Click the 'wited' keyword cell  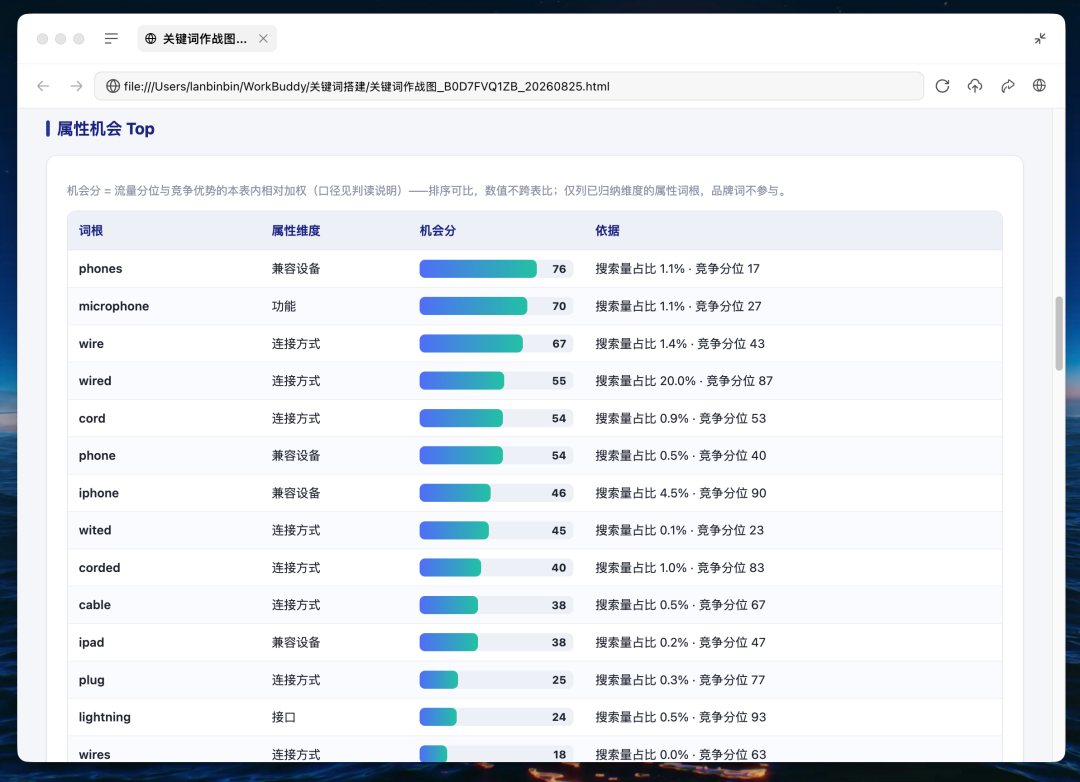(95, 530)
